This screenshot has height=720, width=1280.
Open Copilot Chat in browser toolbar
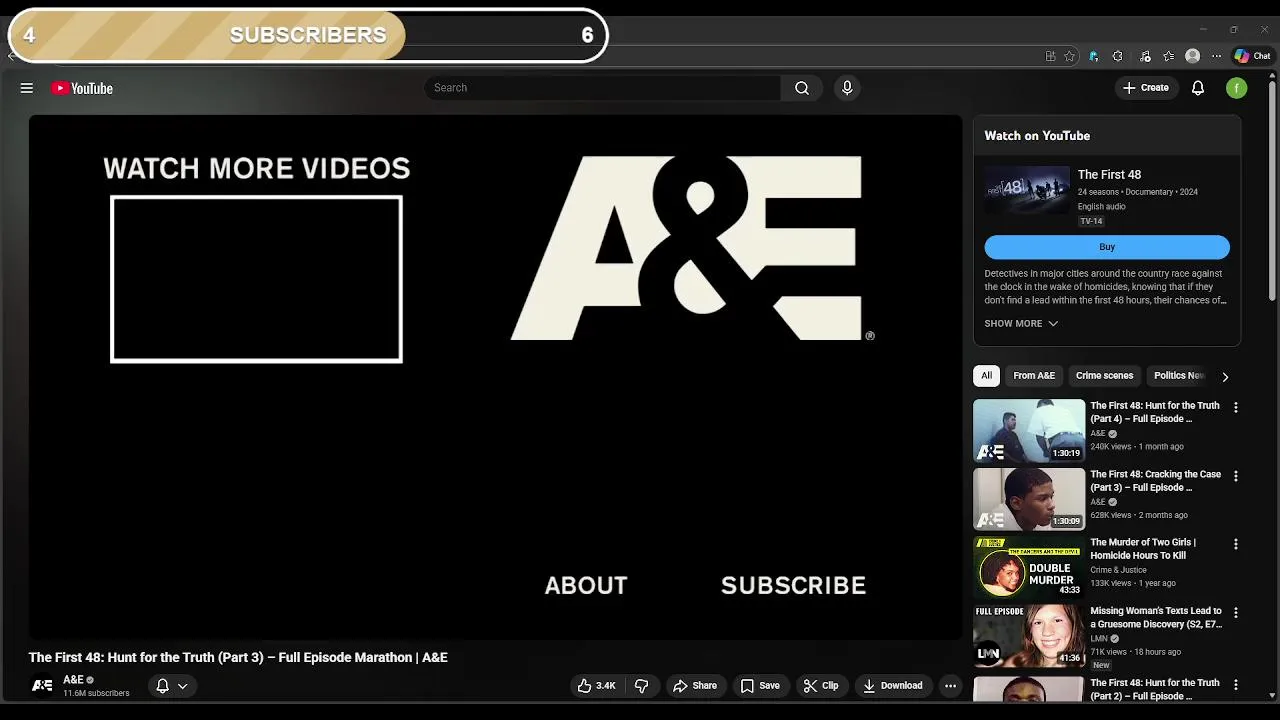tap(1252, 56)
